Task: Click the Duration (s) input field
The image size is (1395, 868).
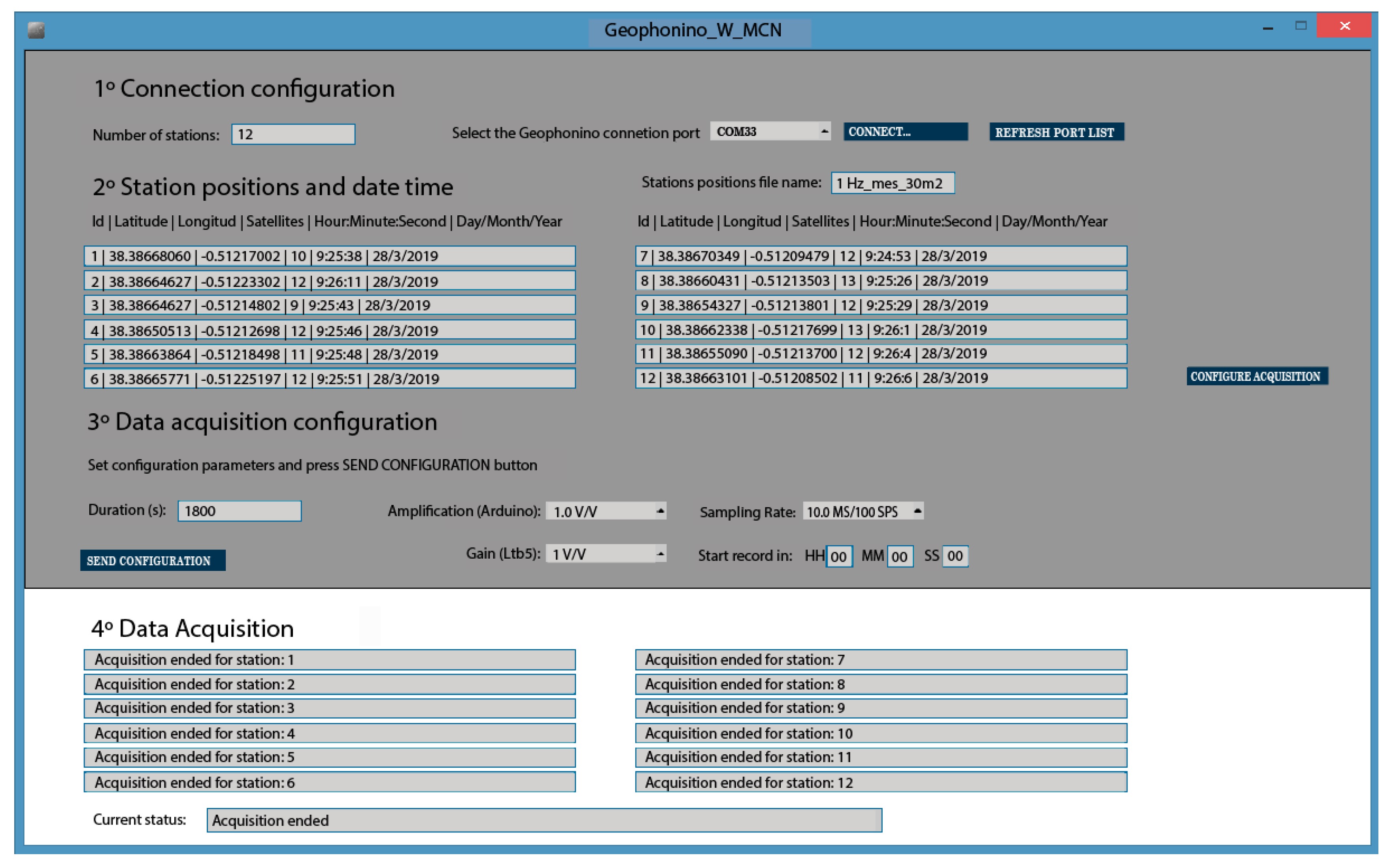Action: tap(239, 511)
